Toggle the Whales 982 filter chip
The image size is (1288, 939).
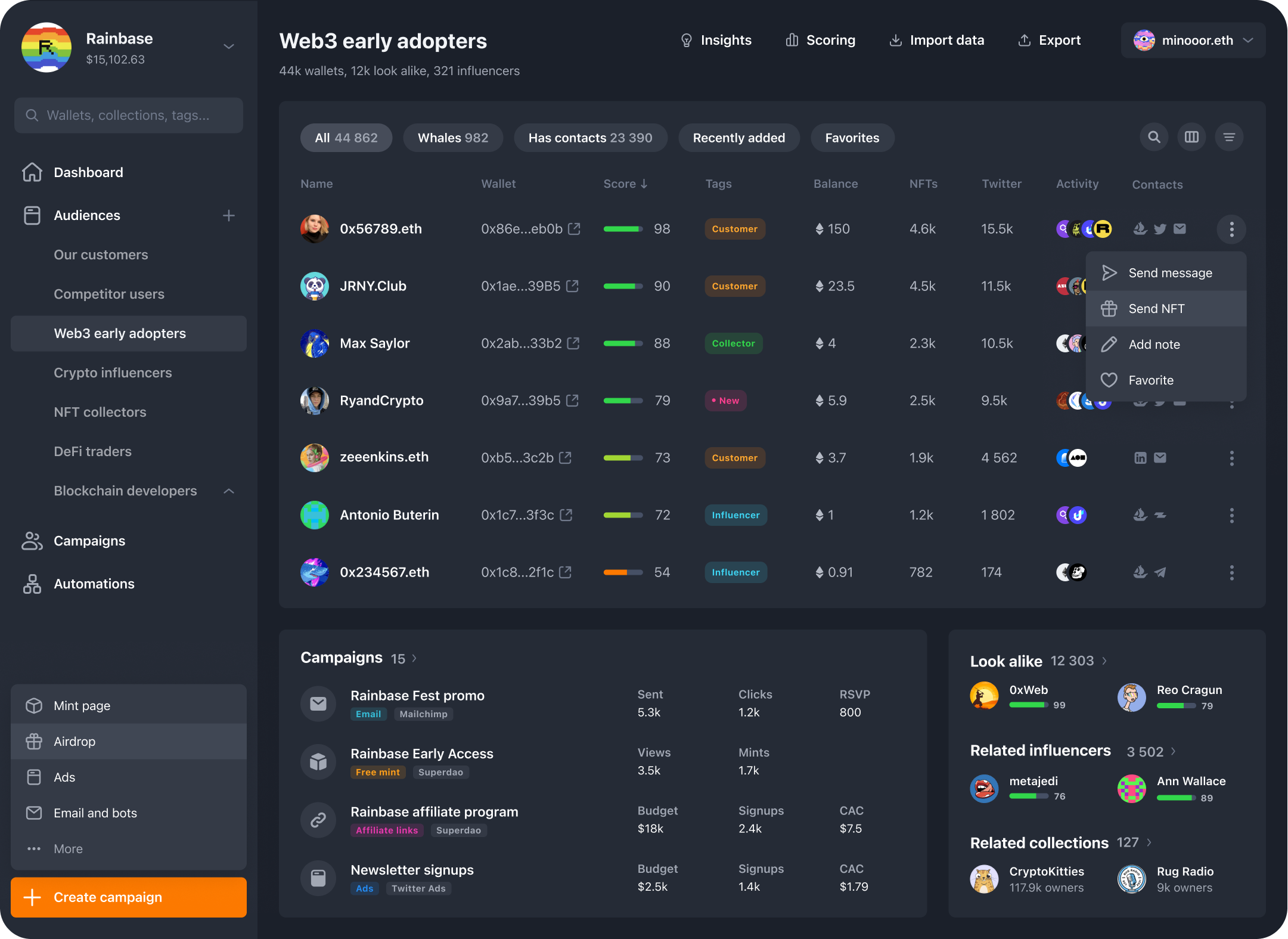[452, 138]
